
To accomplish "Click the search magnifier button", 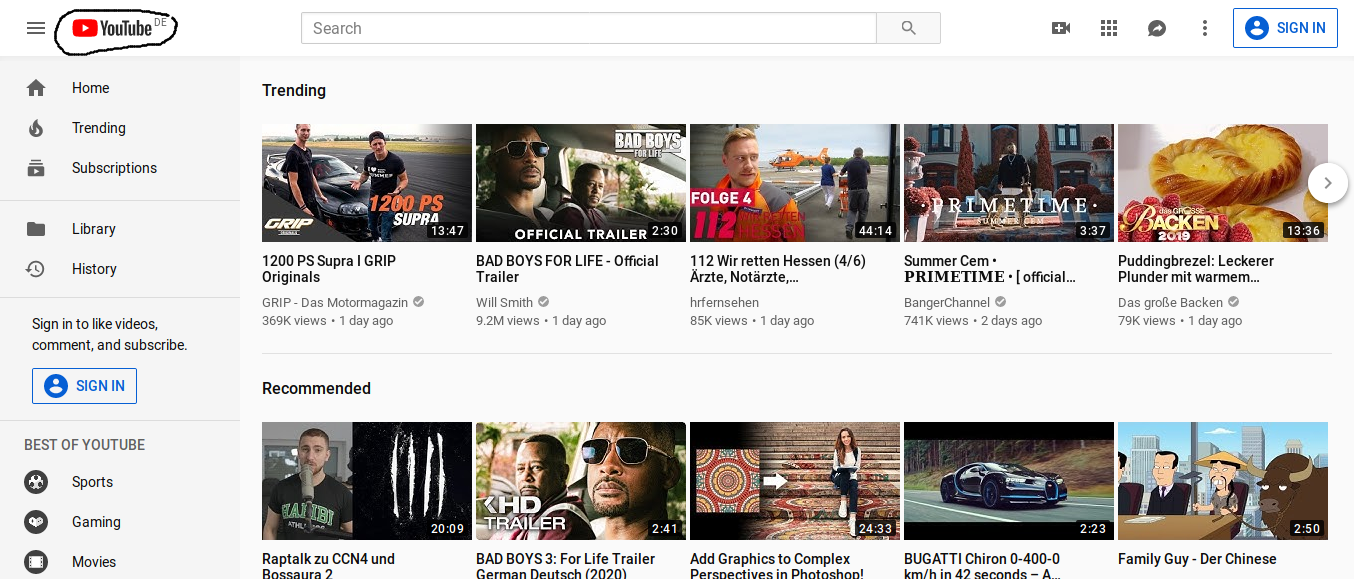I will pyautogui.click(x=908, y=28).
